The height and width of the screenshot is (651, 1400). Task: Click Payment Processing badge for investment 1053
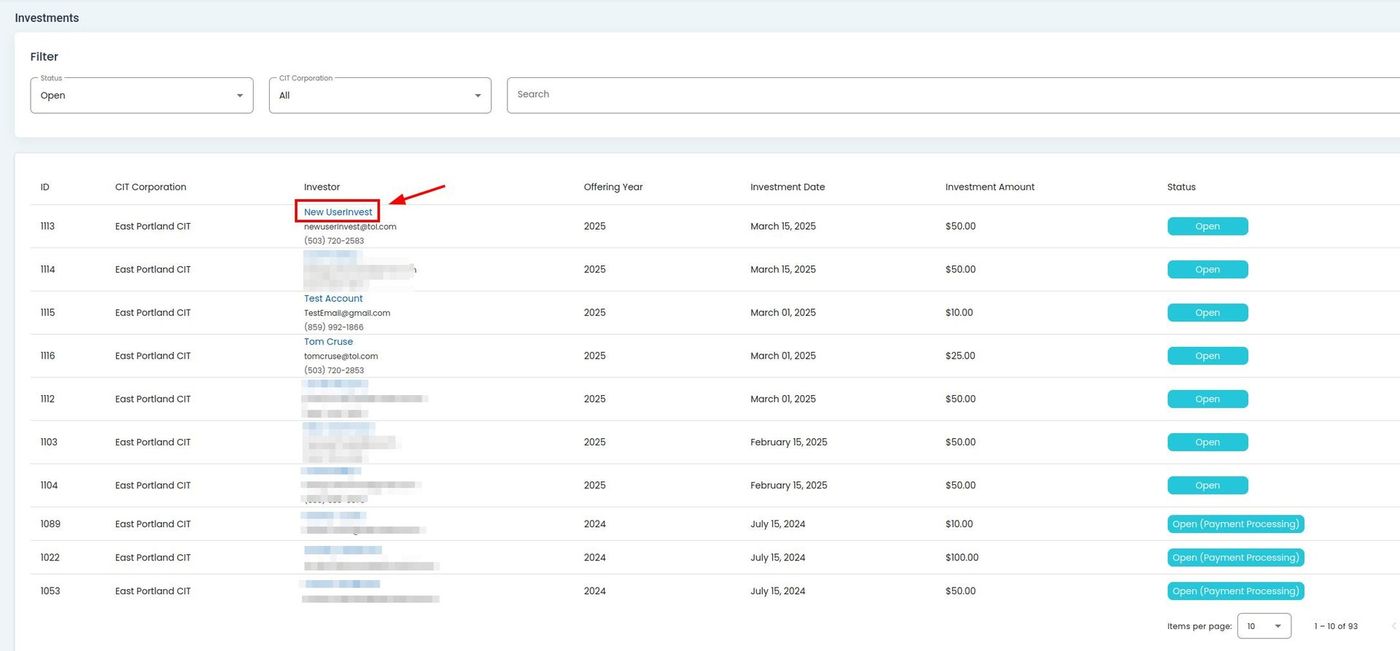point(1235,591)
